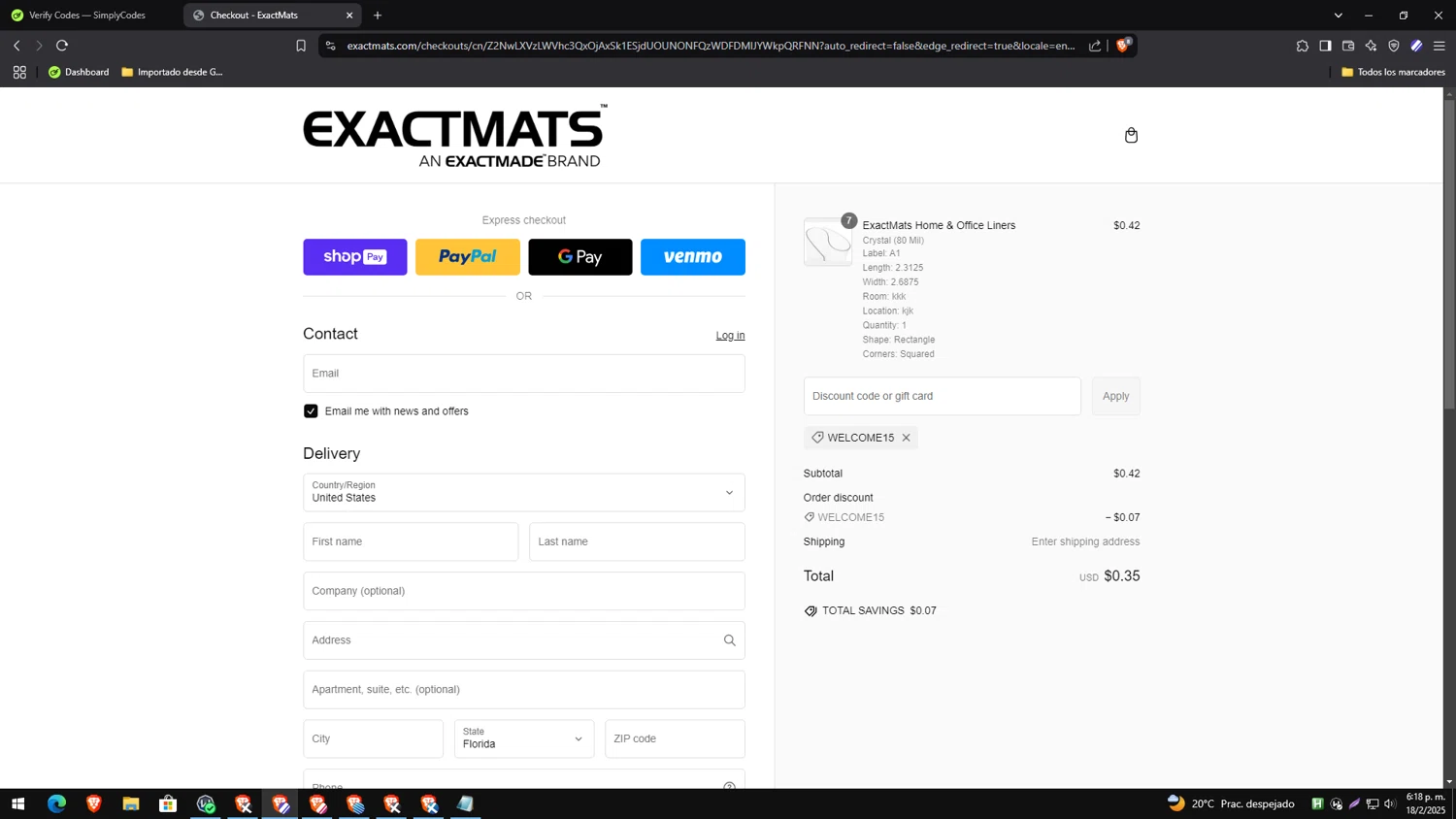This screenshot has height=819, width=1456.
Task: Focus the ZIP code field
Action: click(675, 738)
